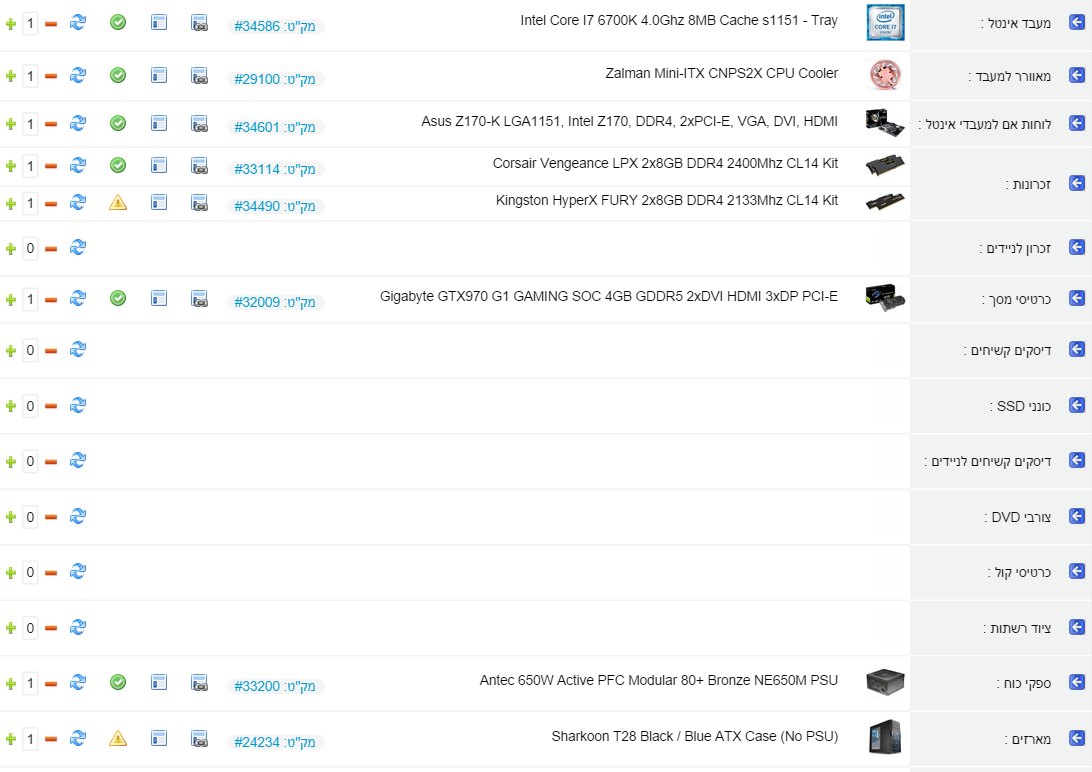Increase quantity of the Corsair Vengeance memory

(x=11, y=166)
